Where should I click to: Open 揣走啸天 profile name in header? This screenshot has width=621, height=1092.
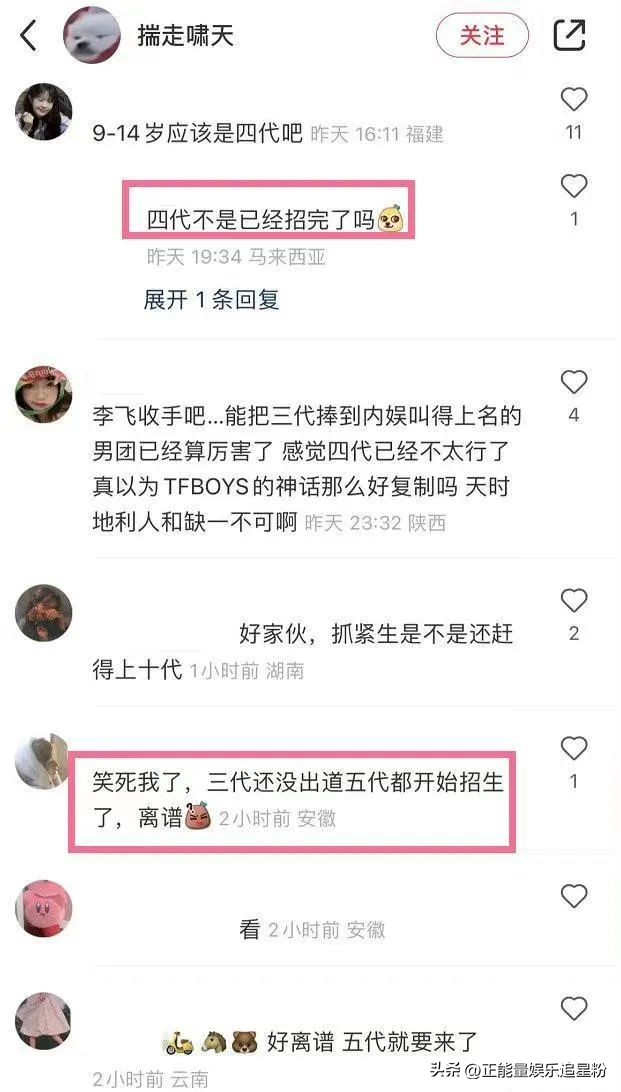pyautogui.click(x=185, y=36)
